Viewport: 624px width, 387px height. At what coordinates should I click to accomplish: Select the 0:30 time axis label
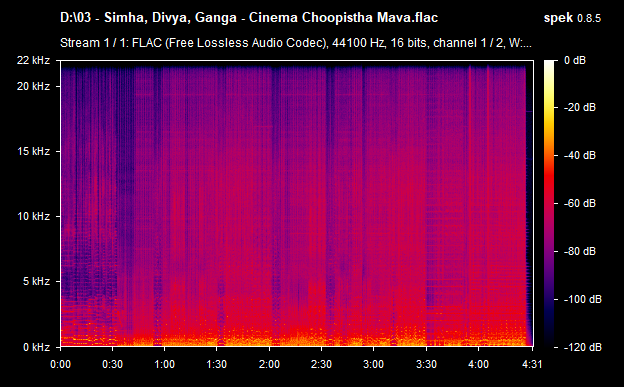pos(113,364)
